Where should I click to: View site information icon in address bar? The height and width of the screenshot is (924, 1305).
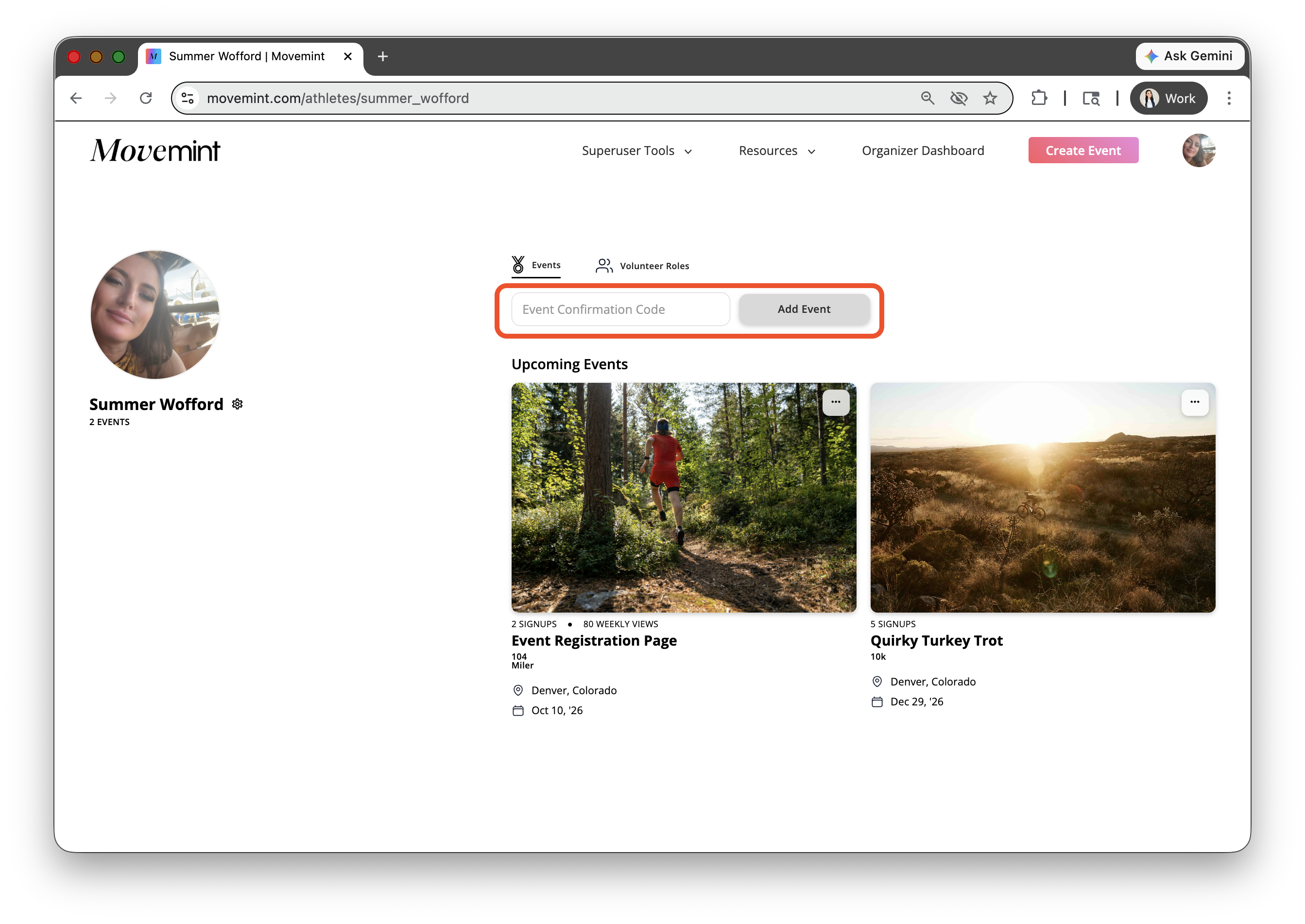click(x=188, y=99)
